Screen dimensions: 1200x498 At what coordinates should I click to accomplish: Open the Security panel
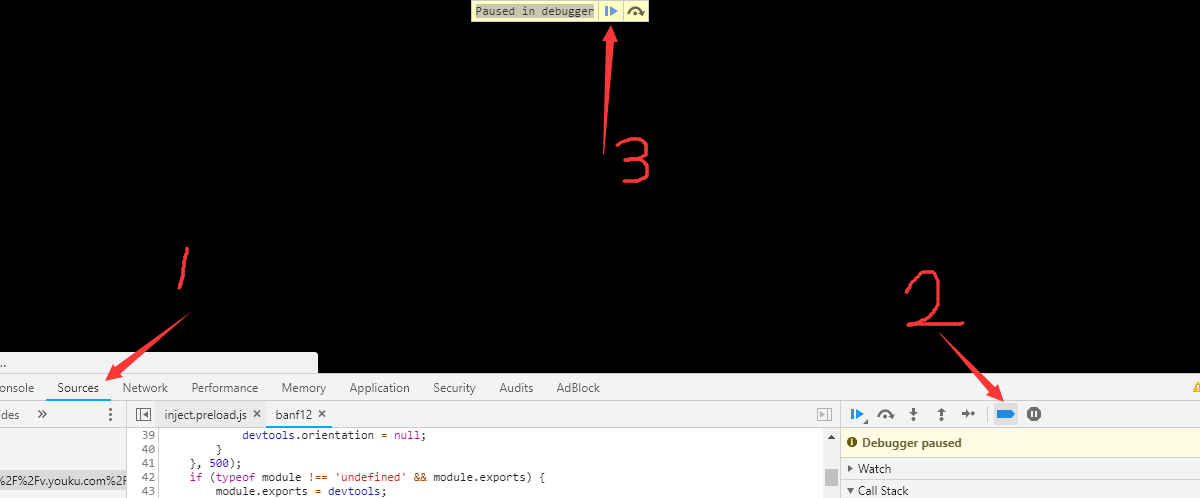(x=454, y=388)
